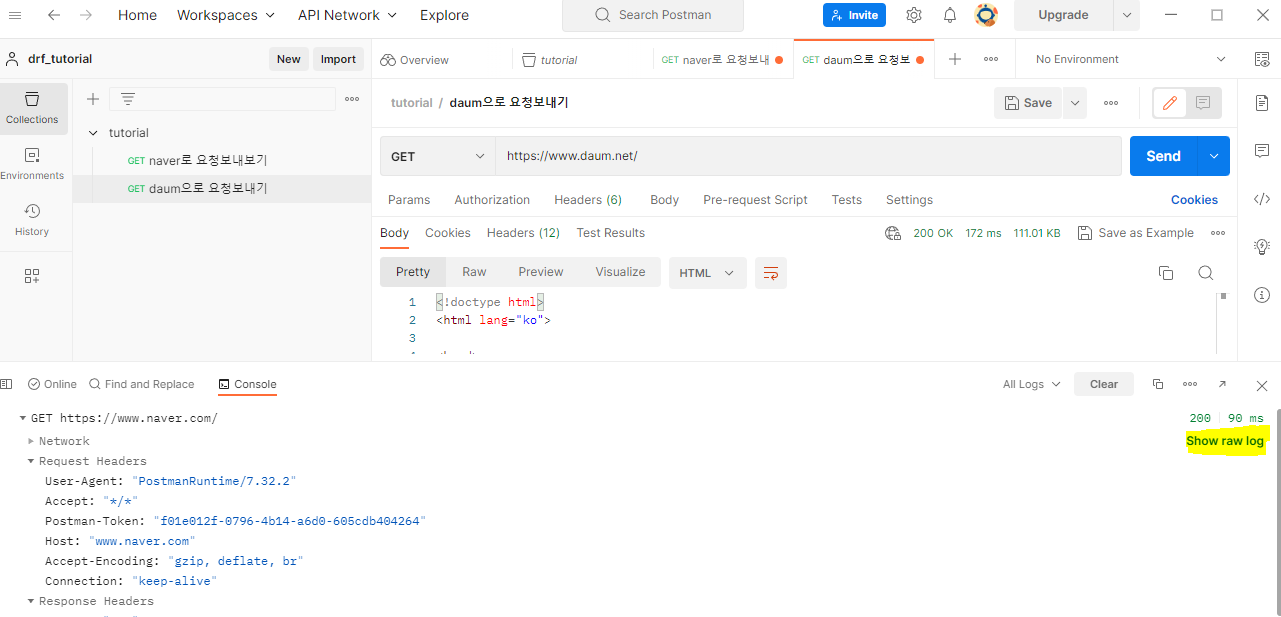Switch response view to Raw
The width and height of the screenshot is (1281, 617).
click(474, 272)
